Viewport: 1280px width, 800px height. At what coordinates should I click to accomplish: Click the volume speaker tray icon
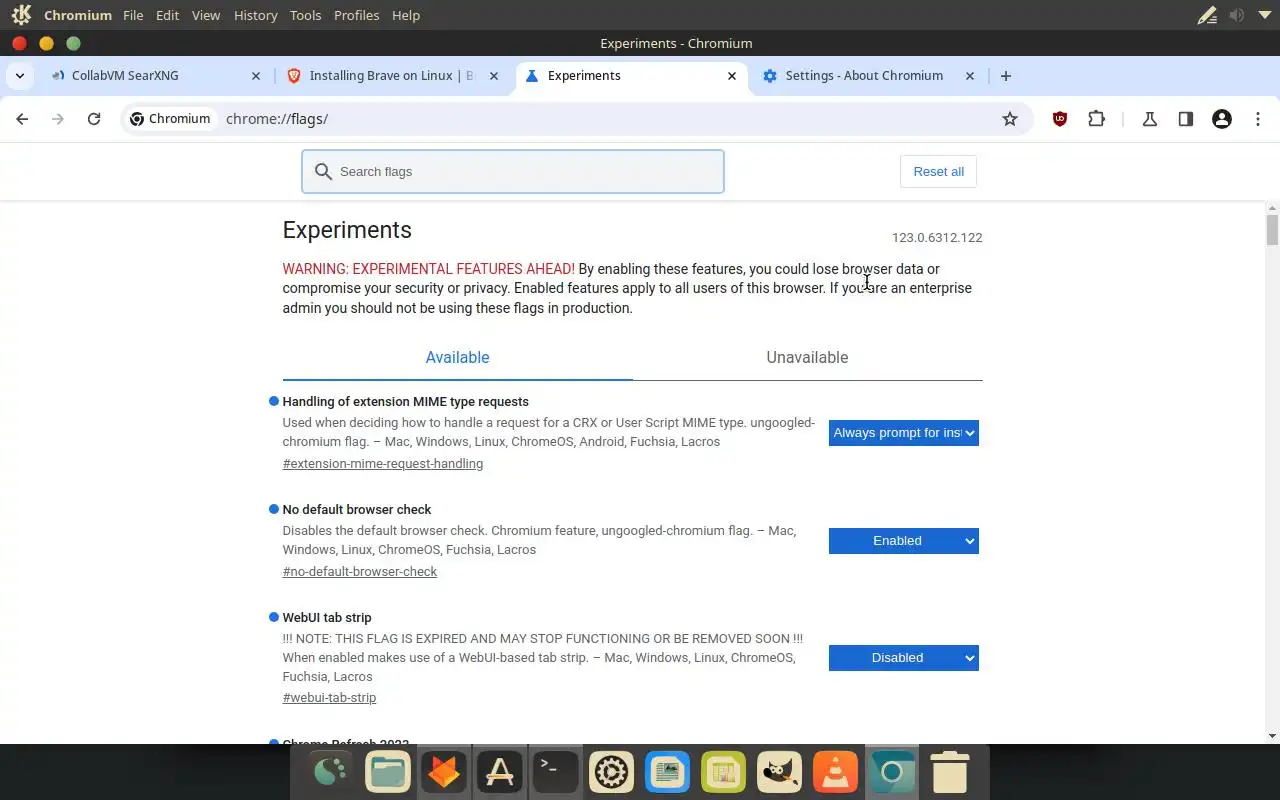1237,15
